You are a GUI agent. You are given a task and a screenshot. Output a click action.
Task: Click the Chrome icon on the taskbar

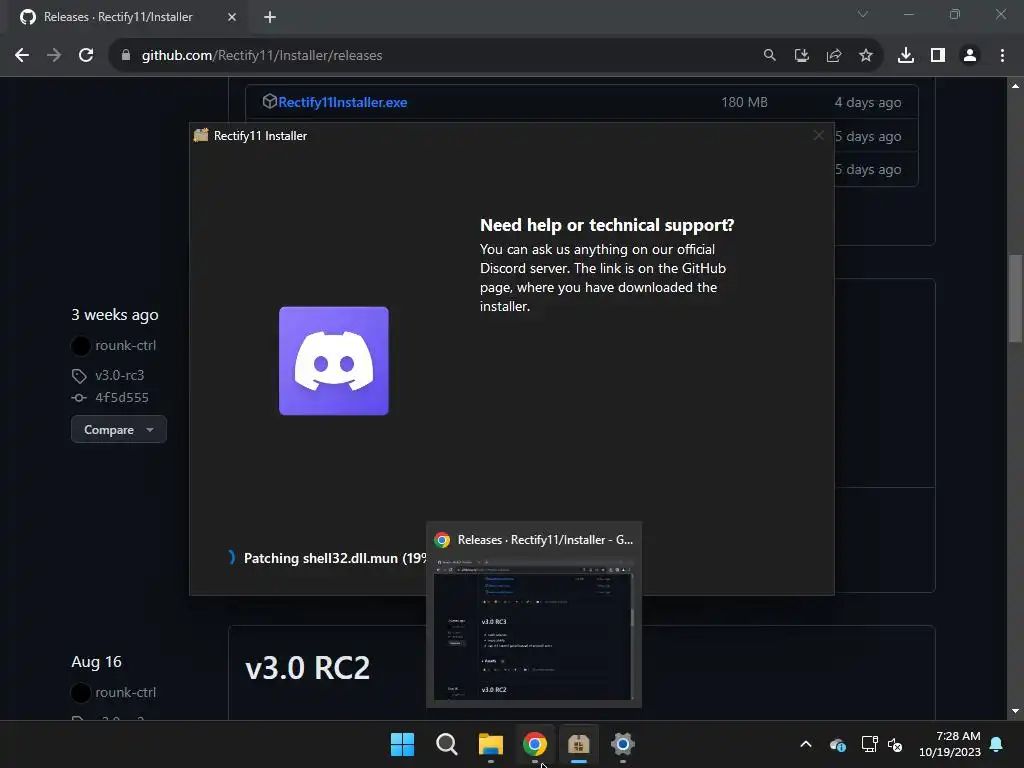point(535,744)
